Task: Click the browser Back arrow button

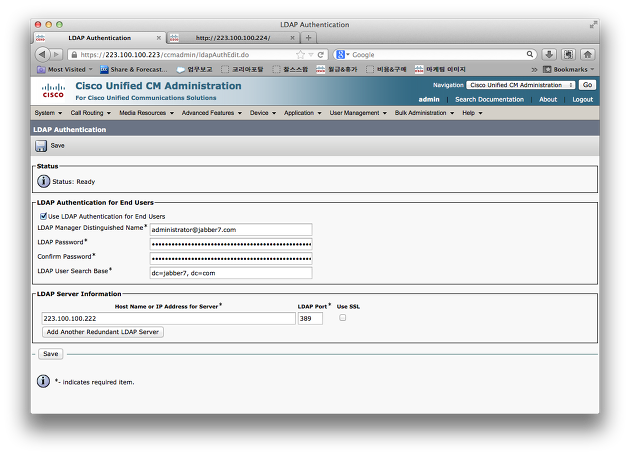Action: click(42, 54)
